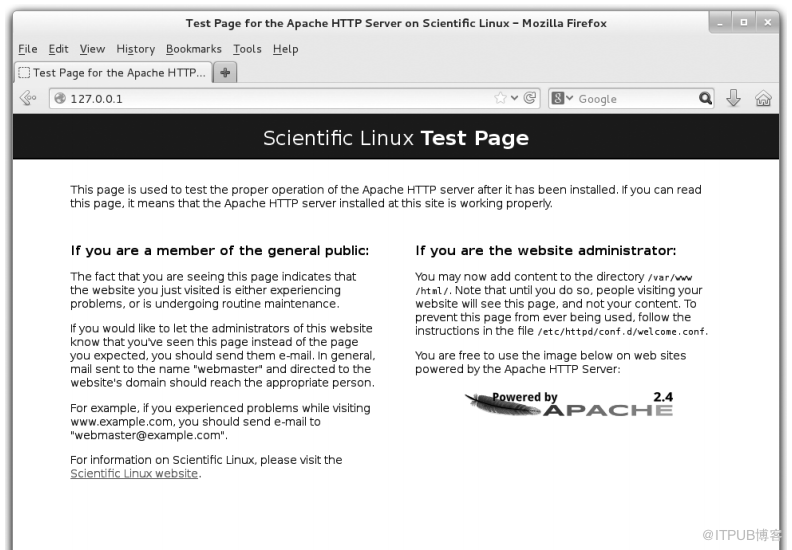Click the website administrator section heading
792x550 pixels.
click(x=546, y=251)
